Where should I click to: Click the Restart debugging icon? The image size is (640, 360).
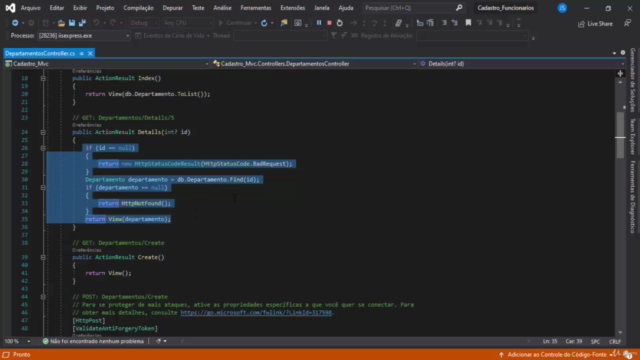tap(340, 23)
